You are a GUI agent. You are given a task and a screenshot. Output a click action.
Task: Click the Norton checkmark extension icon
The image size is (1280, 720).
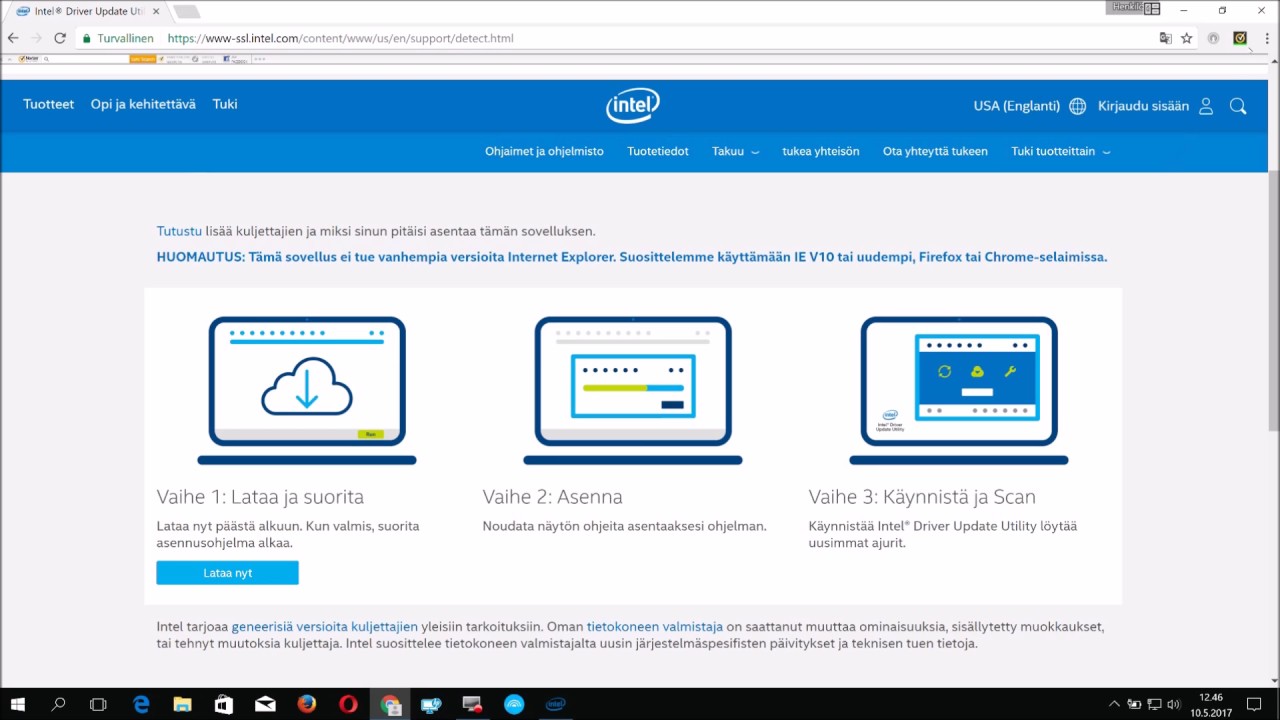tap(1240, 38)
